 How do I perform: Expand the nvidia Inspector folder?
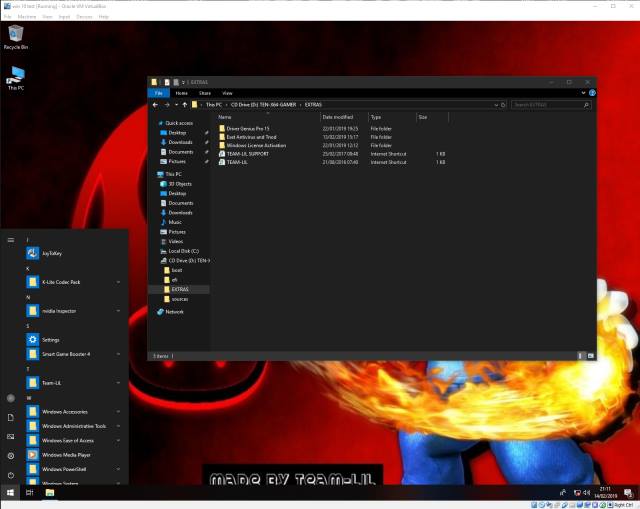[73, 311]
